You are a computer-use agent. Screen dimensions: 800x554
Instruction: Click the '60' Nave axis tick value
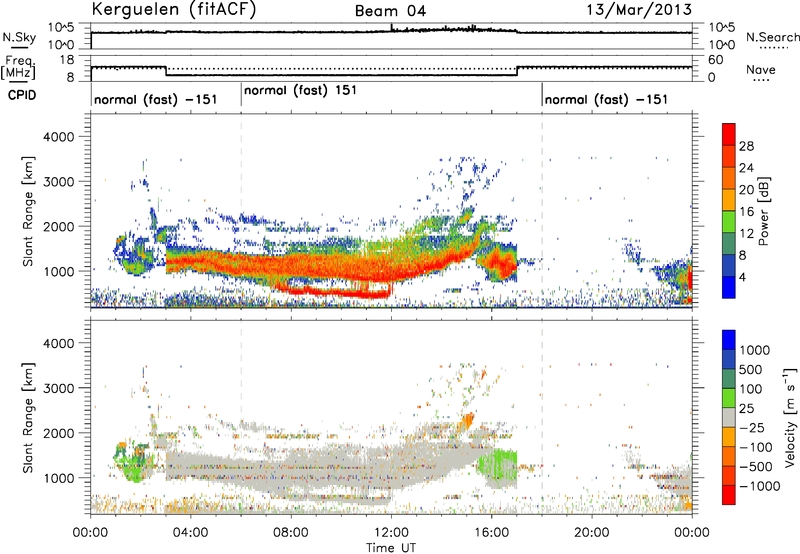pyautogui.click(x=716, y=60)
